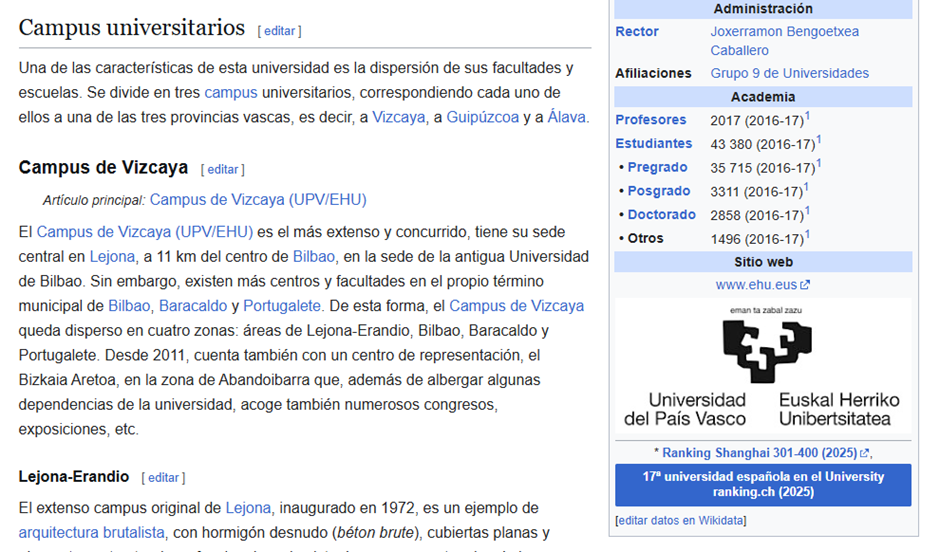Click footnote 1 next to Doctorado 2858
Image resolution: width=940 pixels, height=552 pixels.
point(808,210)
